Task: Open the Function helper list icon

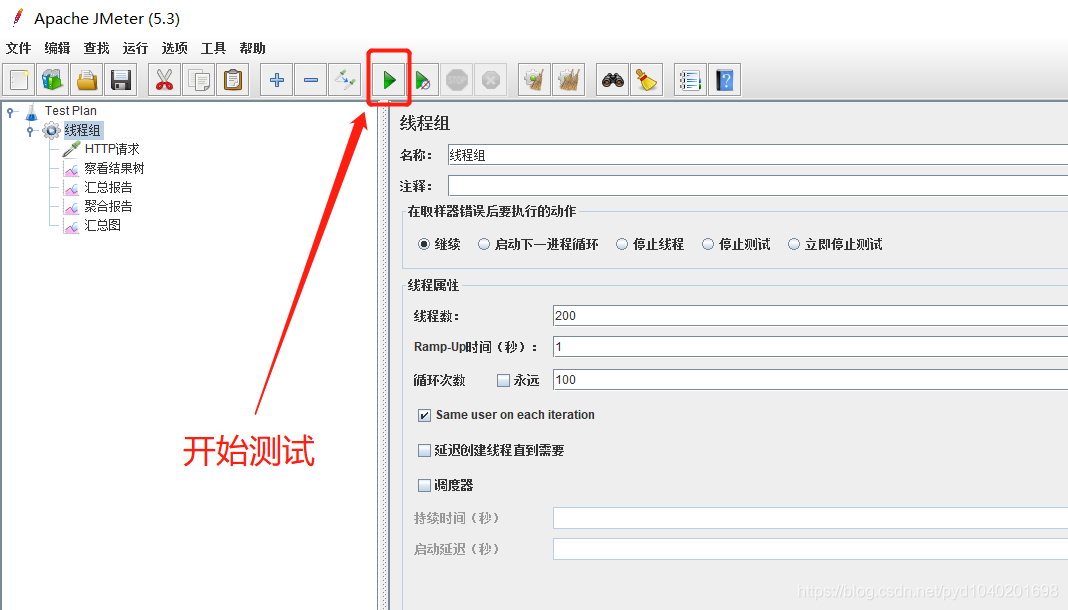Action: point(690,80)
